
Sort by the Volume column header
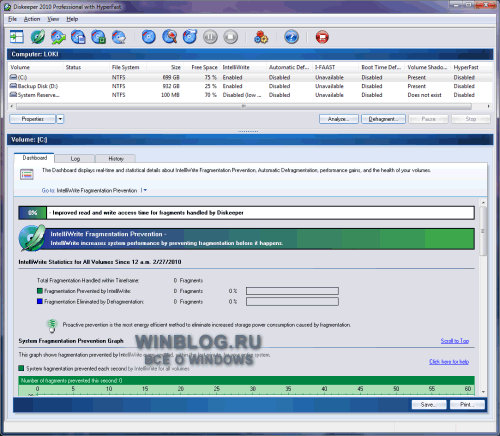pos(36,67)
